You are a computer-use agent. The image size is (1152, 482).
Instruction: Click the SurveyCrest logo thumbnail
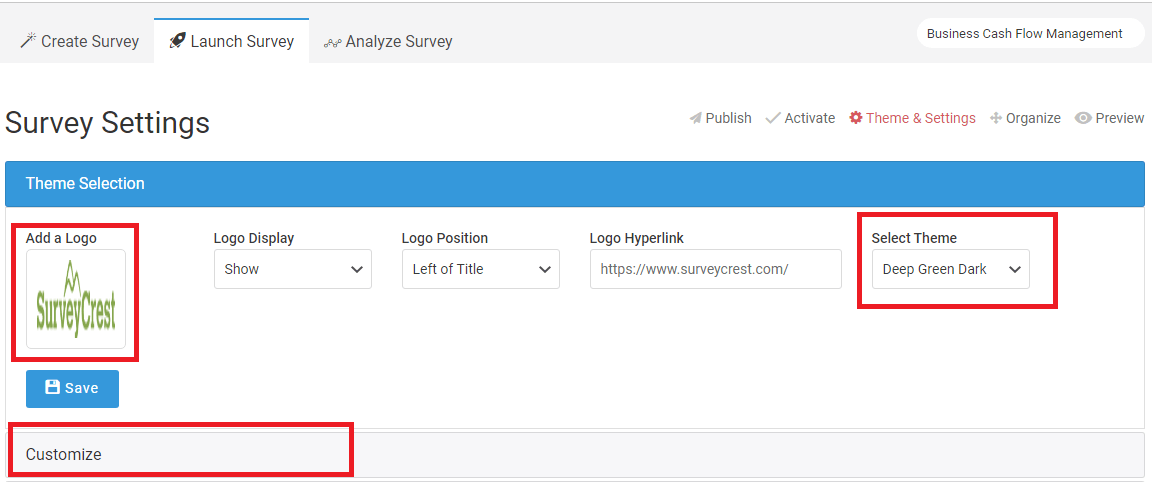76,299
